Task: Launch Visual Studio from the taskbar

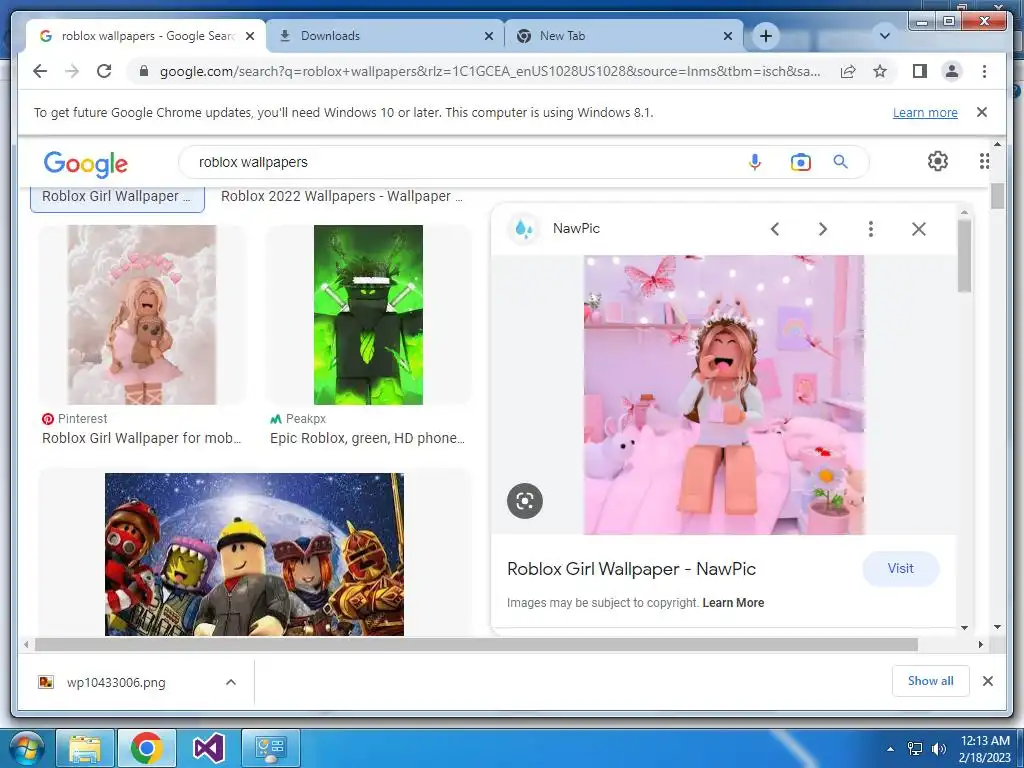Action: click(x=208, y=748)
